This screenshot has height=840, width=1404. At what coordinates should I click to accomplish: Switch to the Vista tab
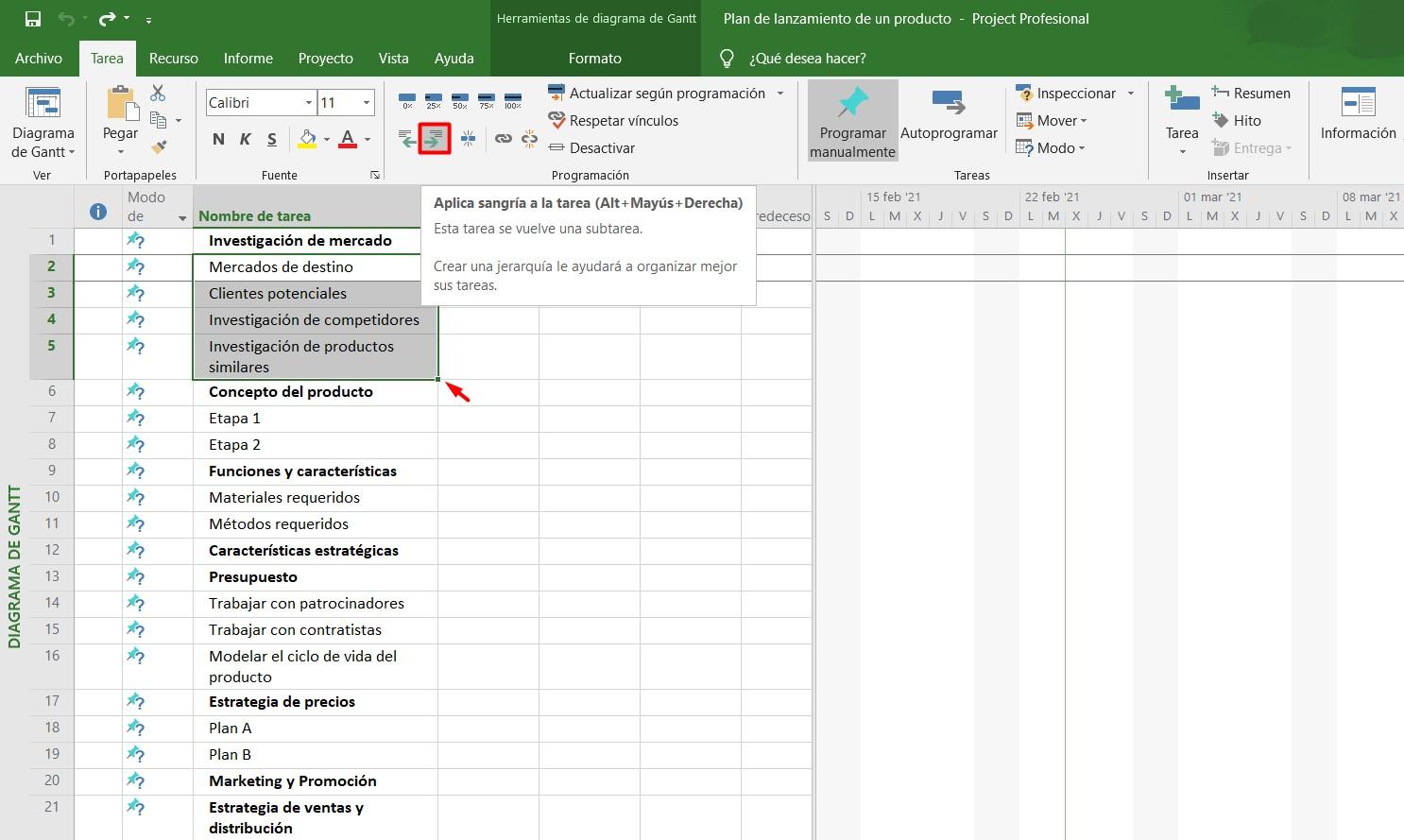(x=394, y=59)
